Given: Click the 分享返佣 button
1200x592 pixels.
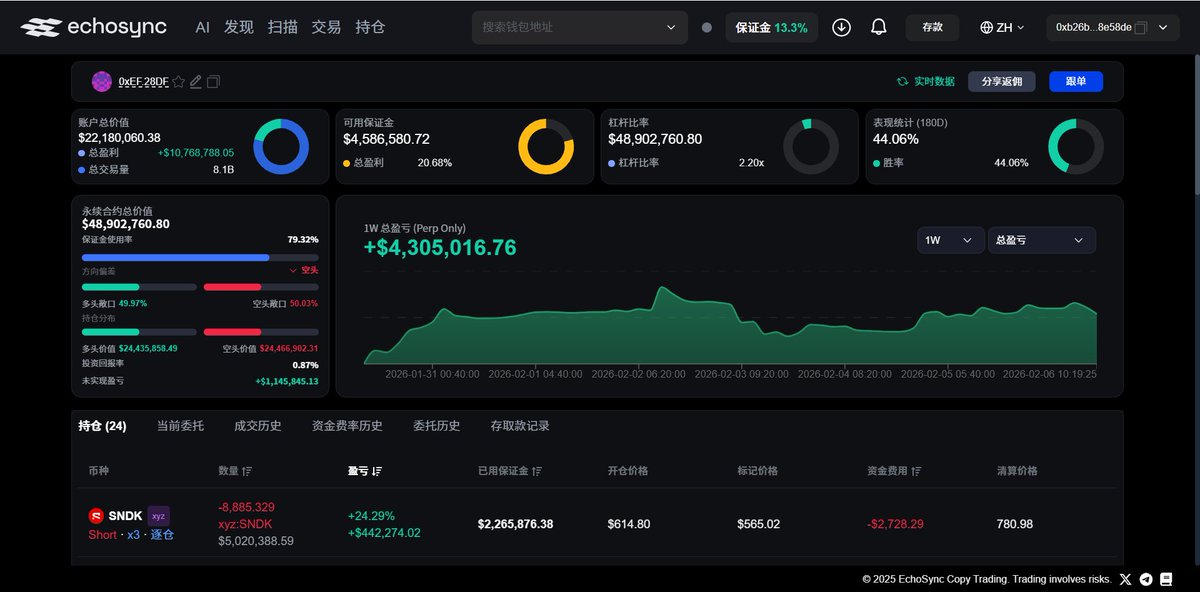Looking at the screenshot, I should [x=1002, y=82].
